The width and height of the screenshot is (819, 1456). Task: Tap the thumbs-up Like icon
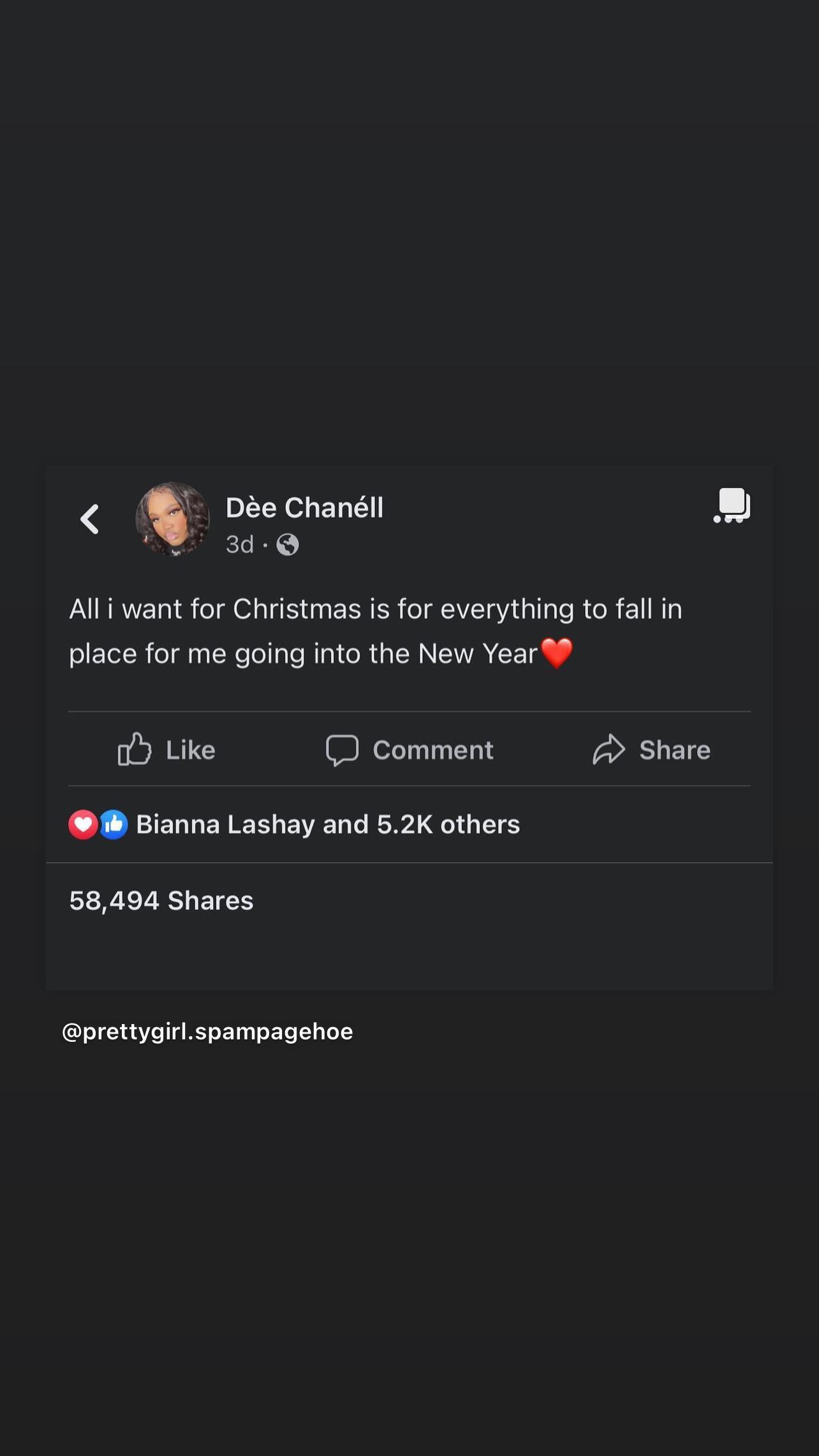coord(135,749)
